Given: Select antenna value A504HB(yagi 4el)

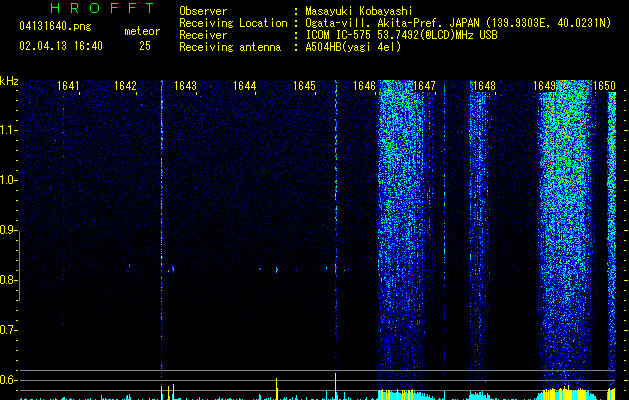Looking at the screenshot, I should [x=353, y=47].
